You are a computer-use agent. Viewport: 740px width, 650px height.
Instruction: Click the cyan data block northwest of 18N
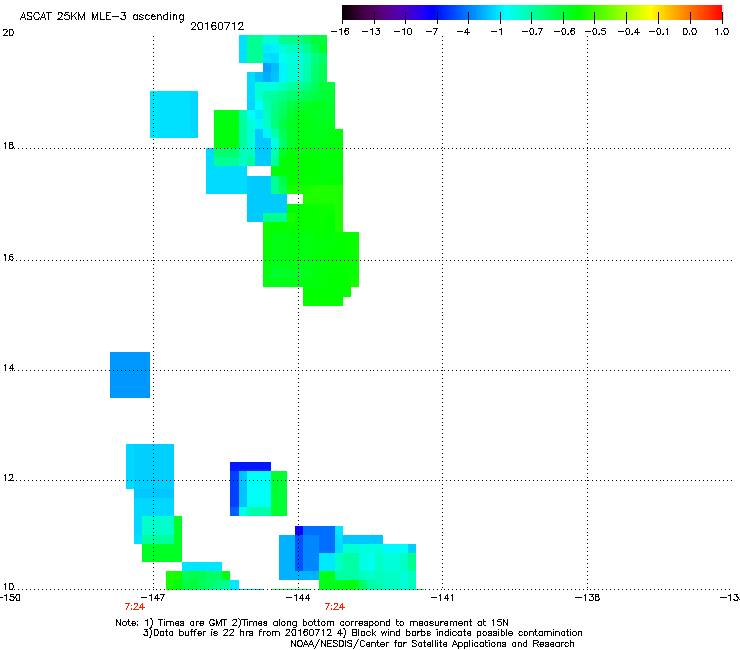(x=174, y=114)
